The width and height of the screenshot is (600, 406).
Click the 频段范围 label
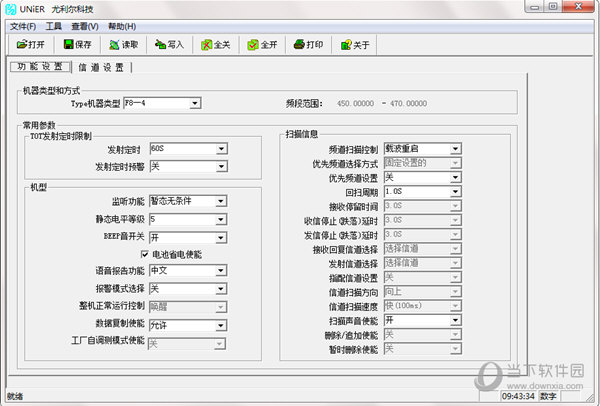pos(304,103)
